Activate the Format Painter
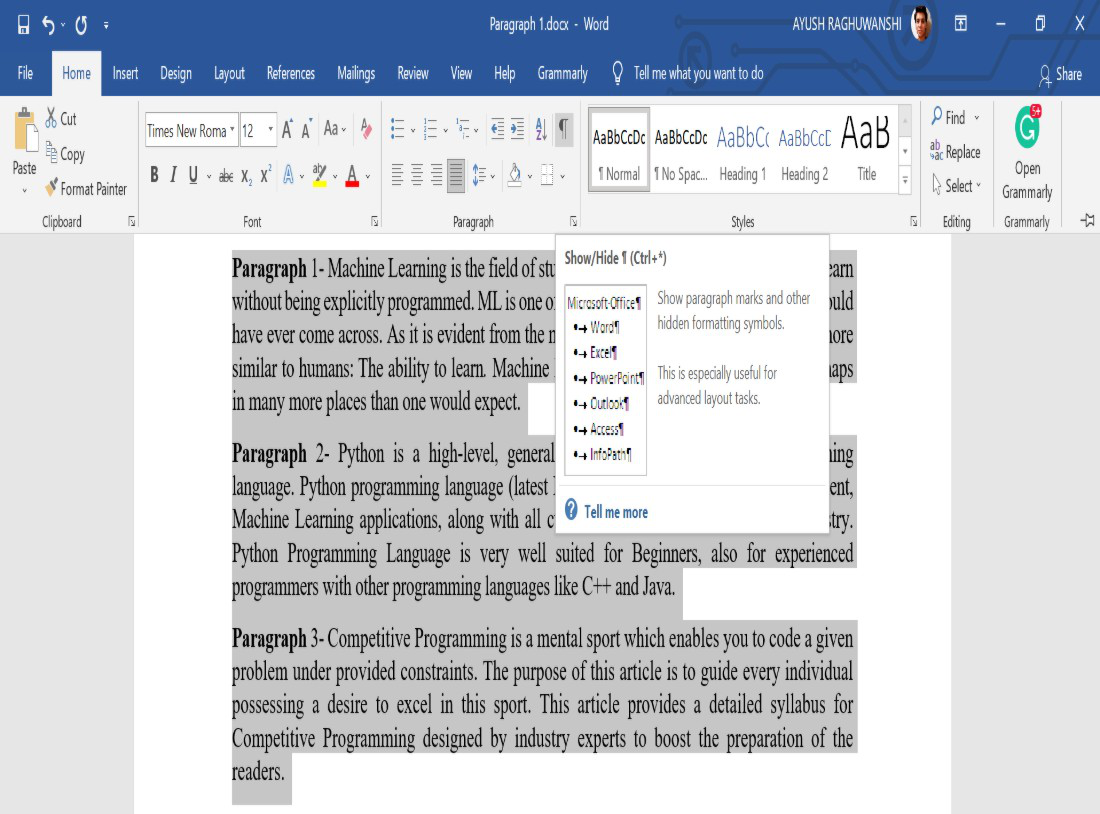This screenshot has width=1100, height=814. point(86,188)
